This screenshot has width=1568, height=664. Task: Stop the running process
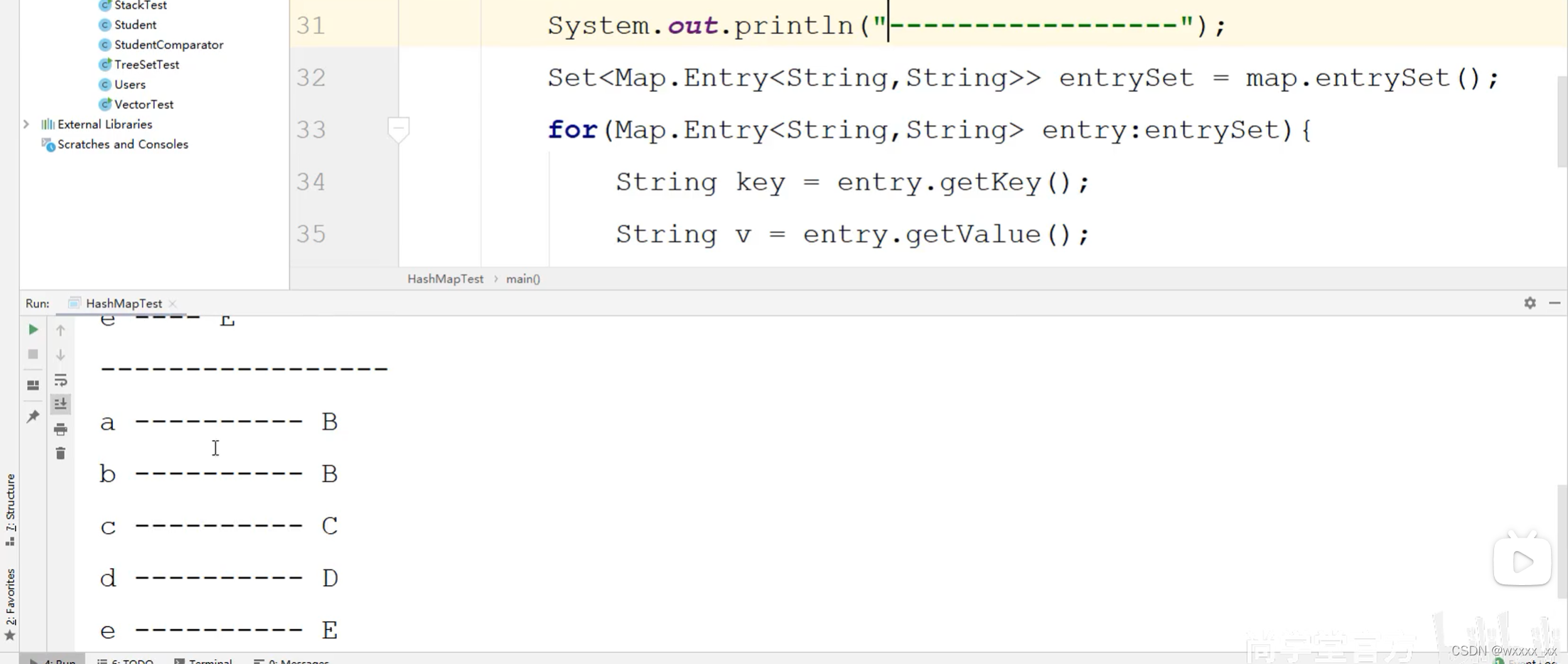pyautogui.click(x=33, y=354)
